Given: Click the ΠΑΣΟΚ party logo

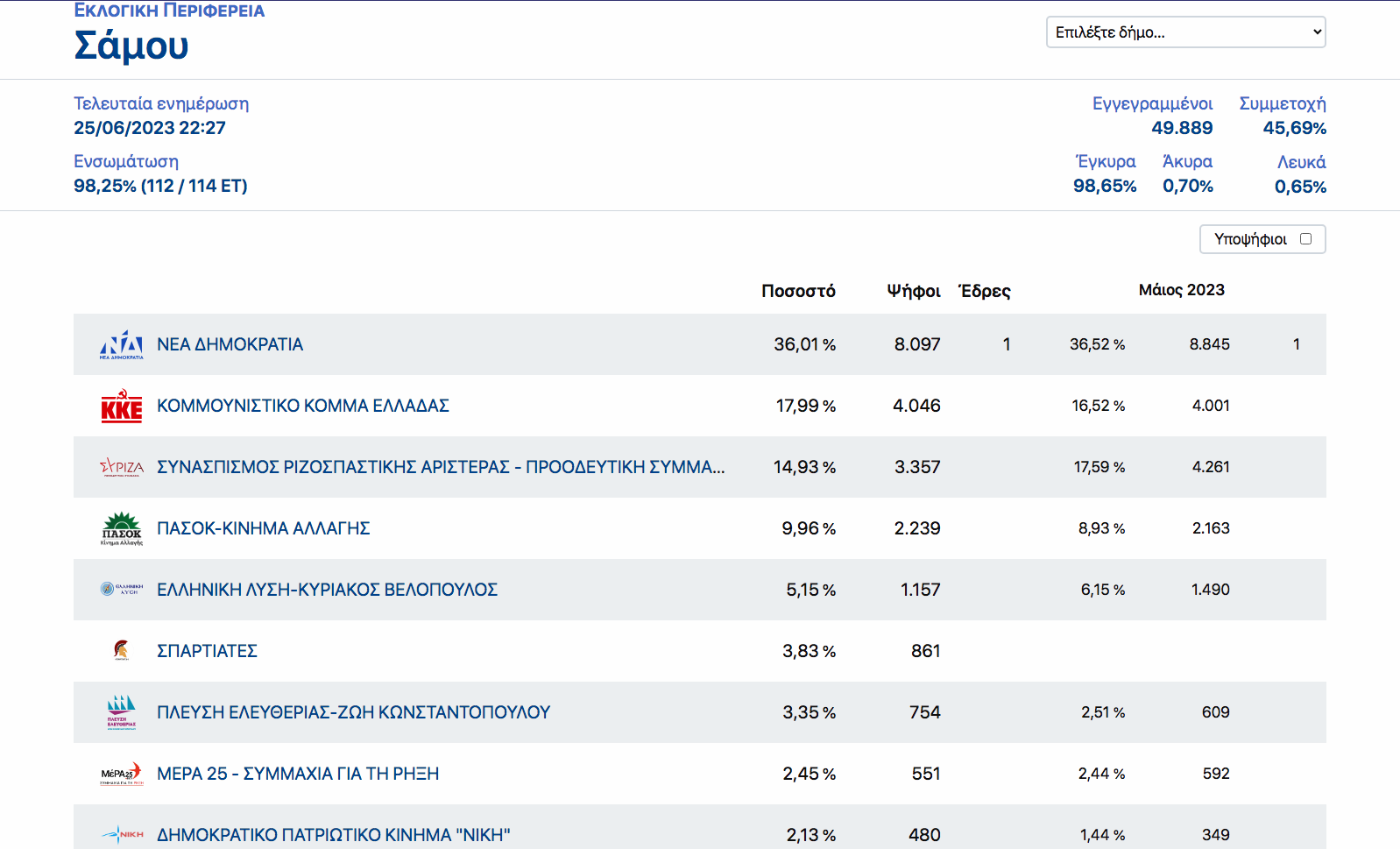Looking at the screenshot, I should click(122, 528).
